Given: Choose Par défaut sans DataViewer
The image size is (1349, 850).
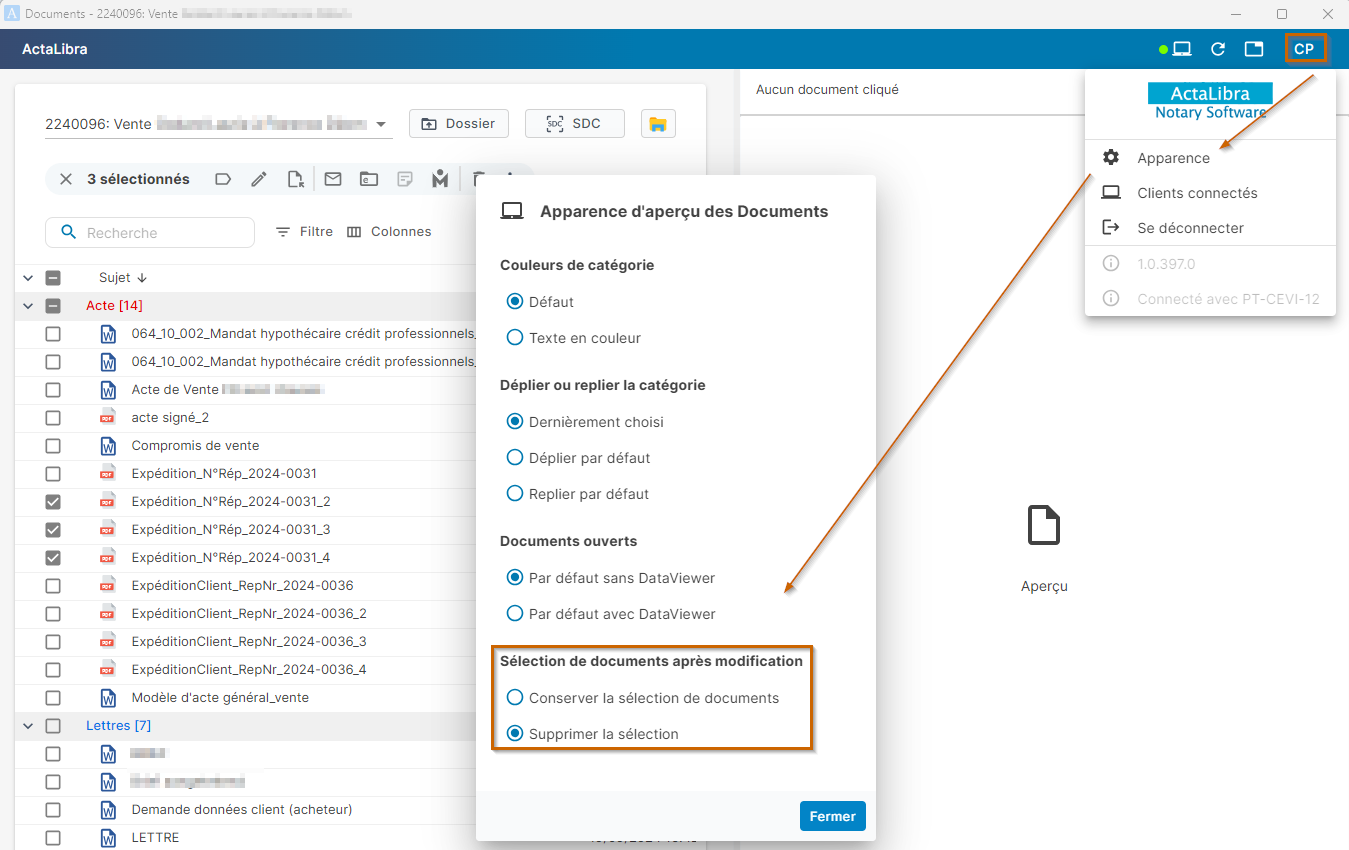Looking at the screenshot, I should click(x=515, y=577).
